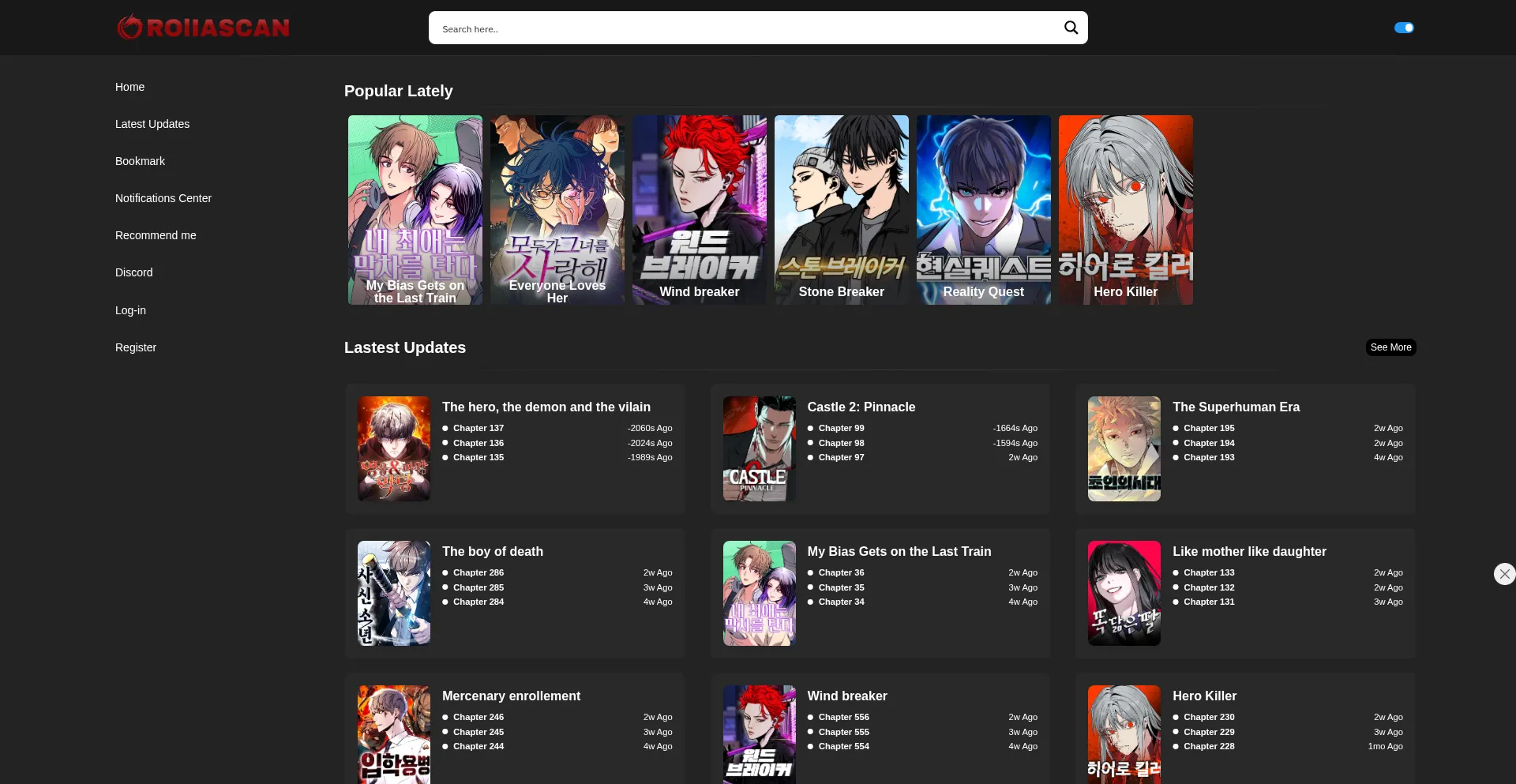Click the See More button
This screenshot has width=1516, height=784.
tap(1390, 347)
